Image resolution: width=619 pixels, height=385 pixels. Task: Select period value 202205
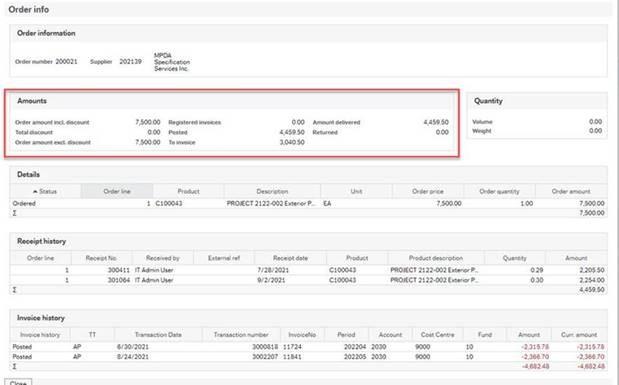point(355,357)
